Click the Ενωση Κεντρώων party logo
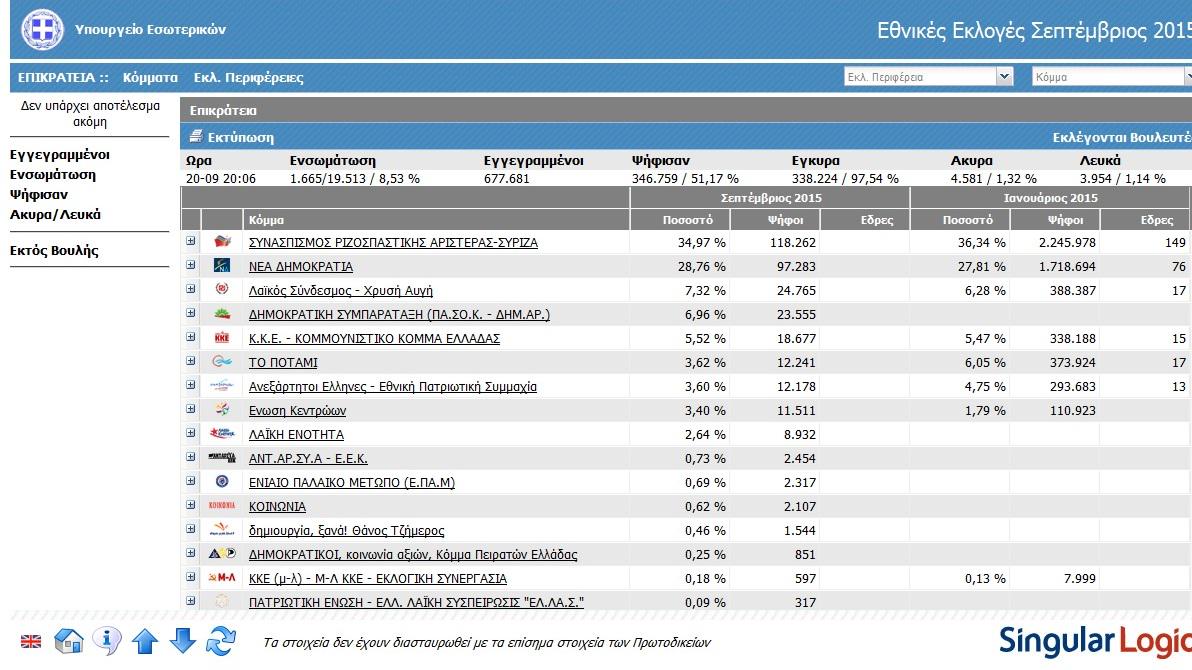 click(x=222, y=409)
